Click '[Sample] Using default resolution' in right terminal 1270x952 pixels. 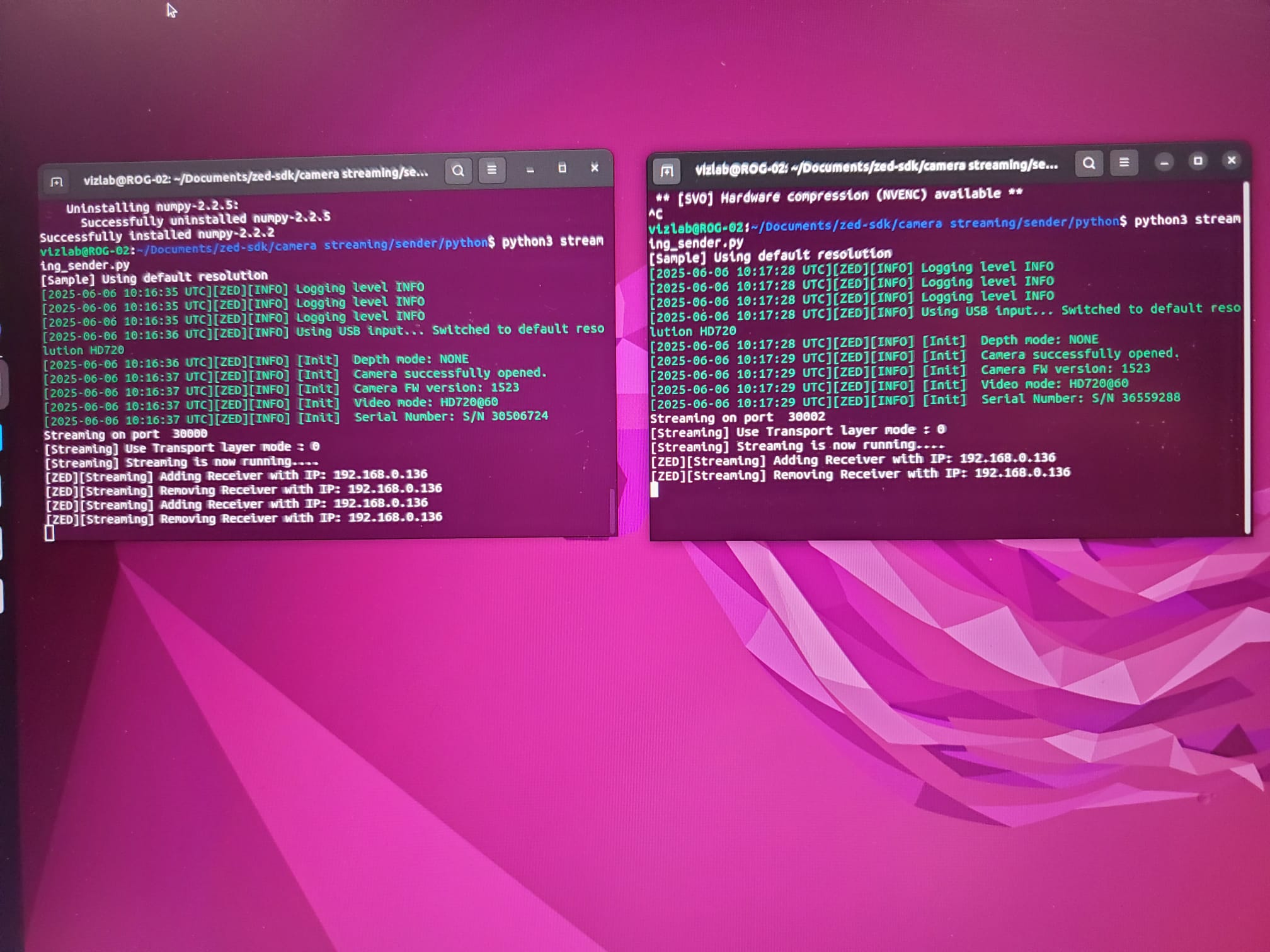[770, 256]
